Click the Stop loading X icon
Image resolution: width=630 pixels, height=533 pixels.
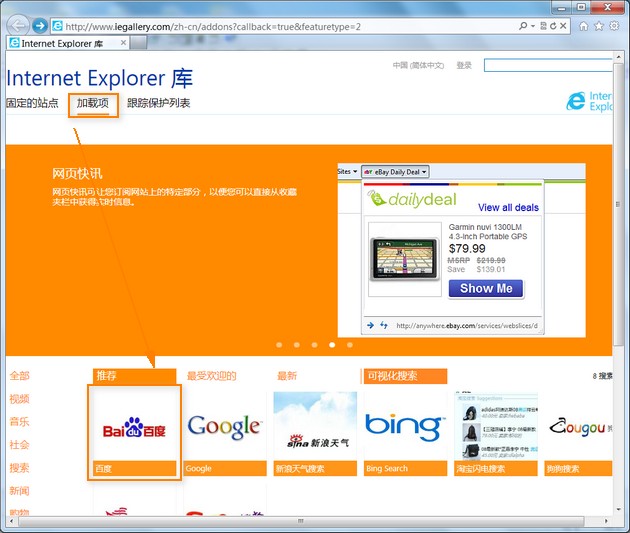[563, 26]
